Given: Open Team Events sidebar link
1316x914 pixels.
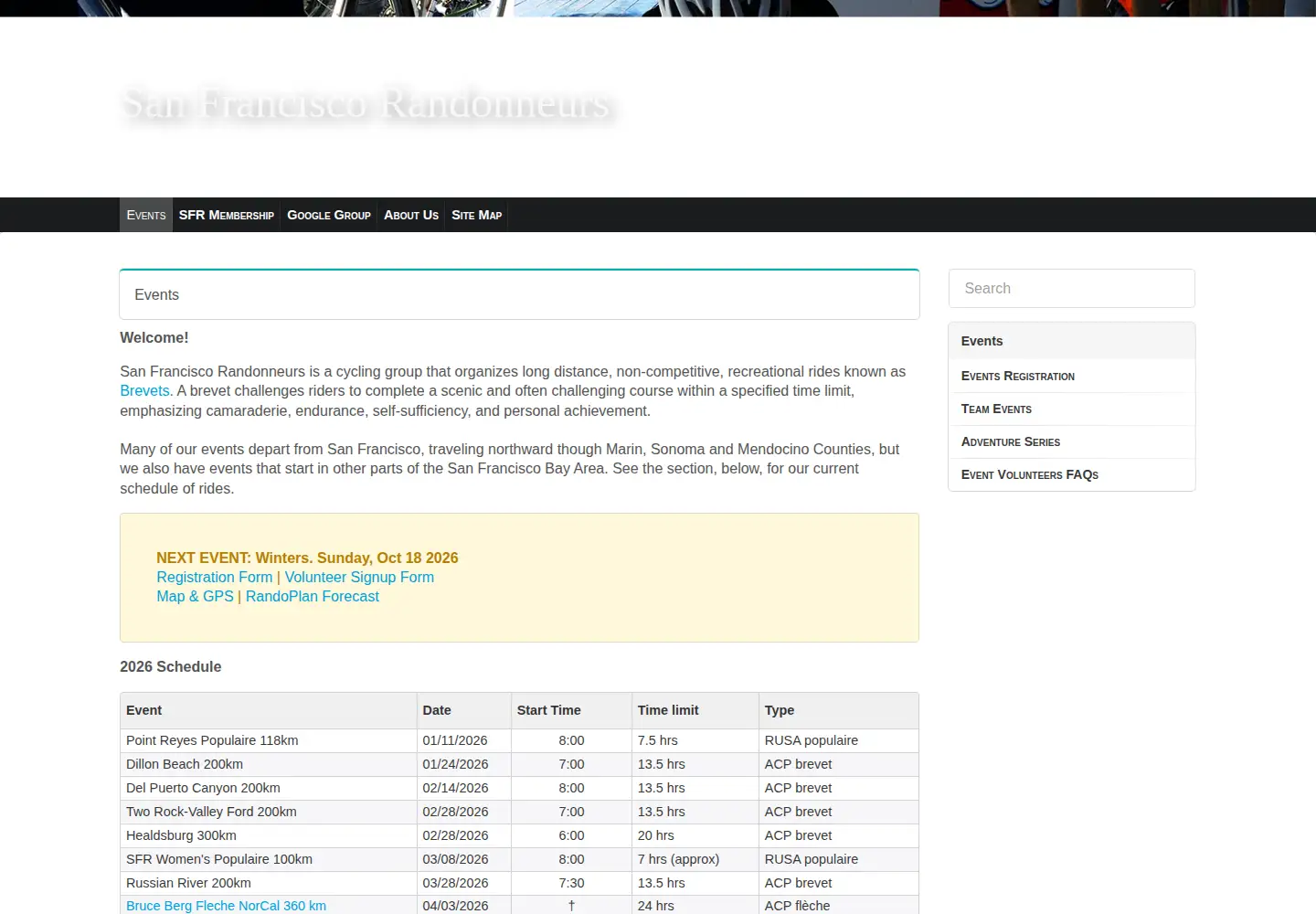Looking at the screenshot, I should point(996,409).
